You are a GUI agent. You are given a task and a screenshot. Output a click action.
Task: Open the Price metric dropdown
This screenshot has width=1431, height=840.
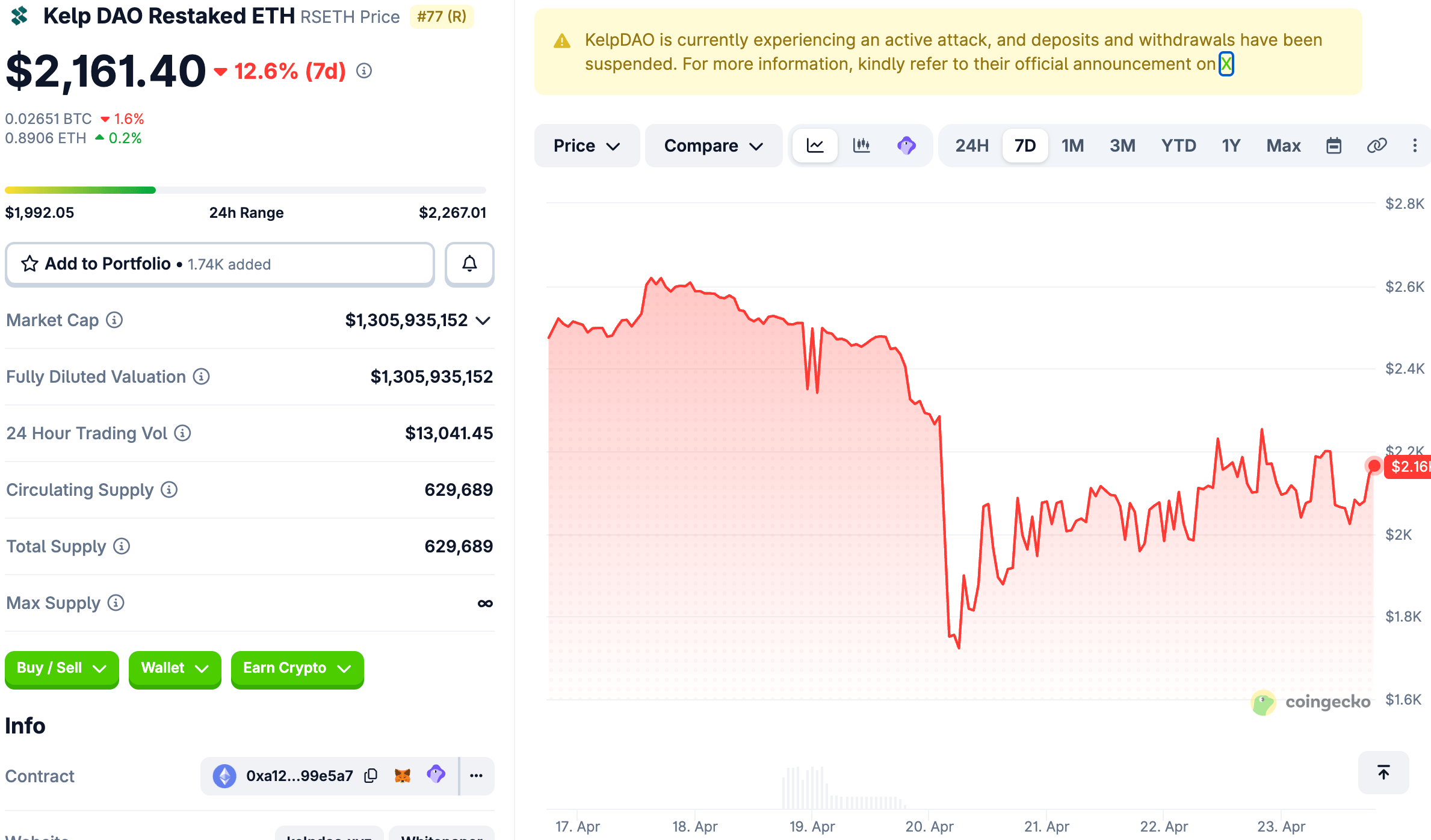[587, 145]
